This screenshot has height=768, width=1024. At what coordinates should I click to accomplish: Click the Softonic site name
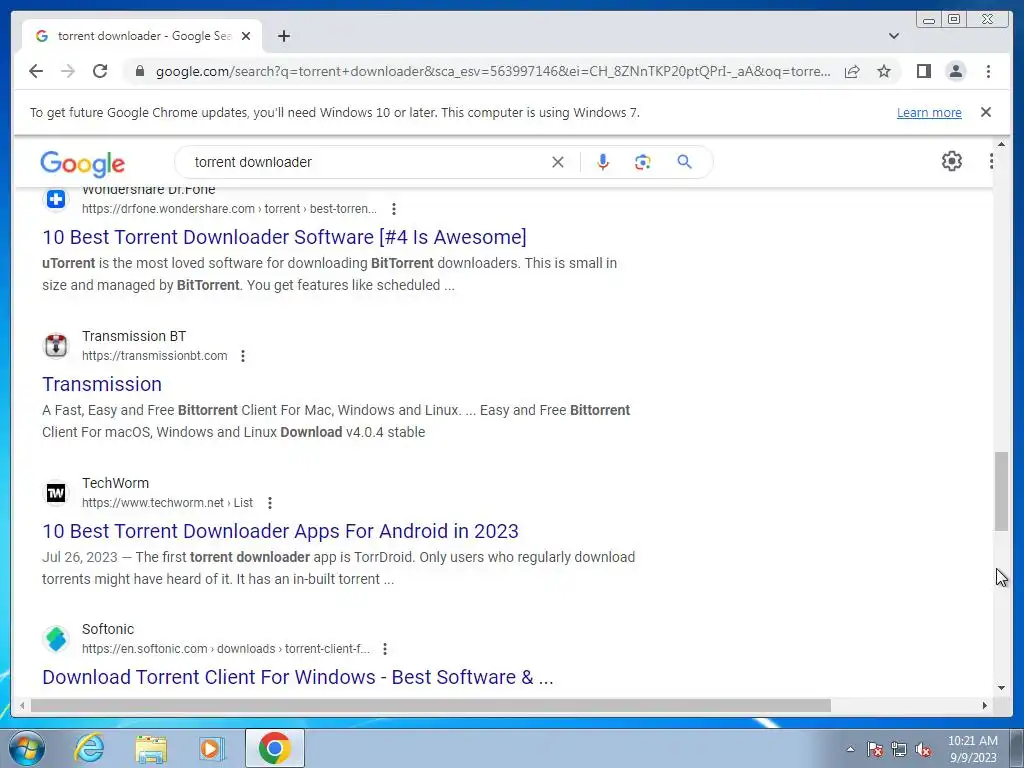(108, 630)
